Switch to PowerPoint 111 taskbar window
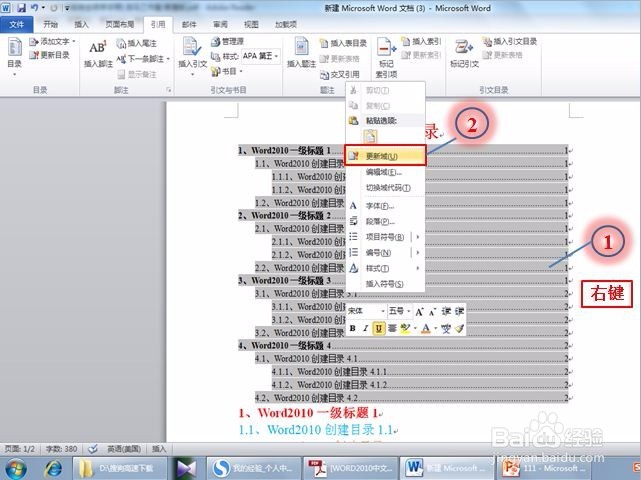Viewport: 641px width, 480px height. click(x=545, y=469)
